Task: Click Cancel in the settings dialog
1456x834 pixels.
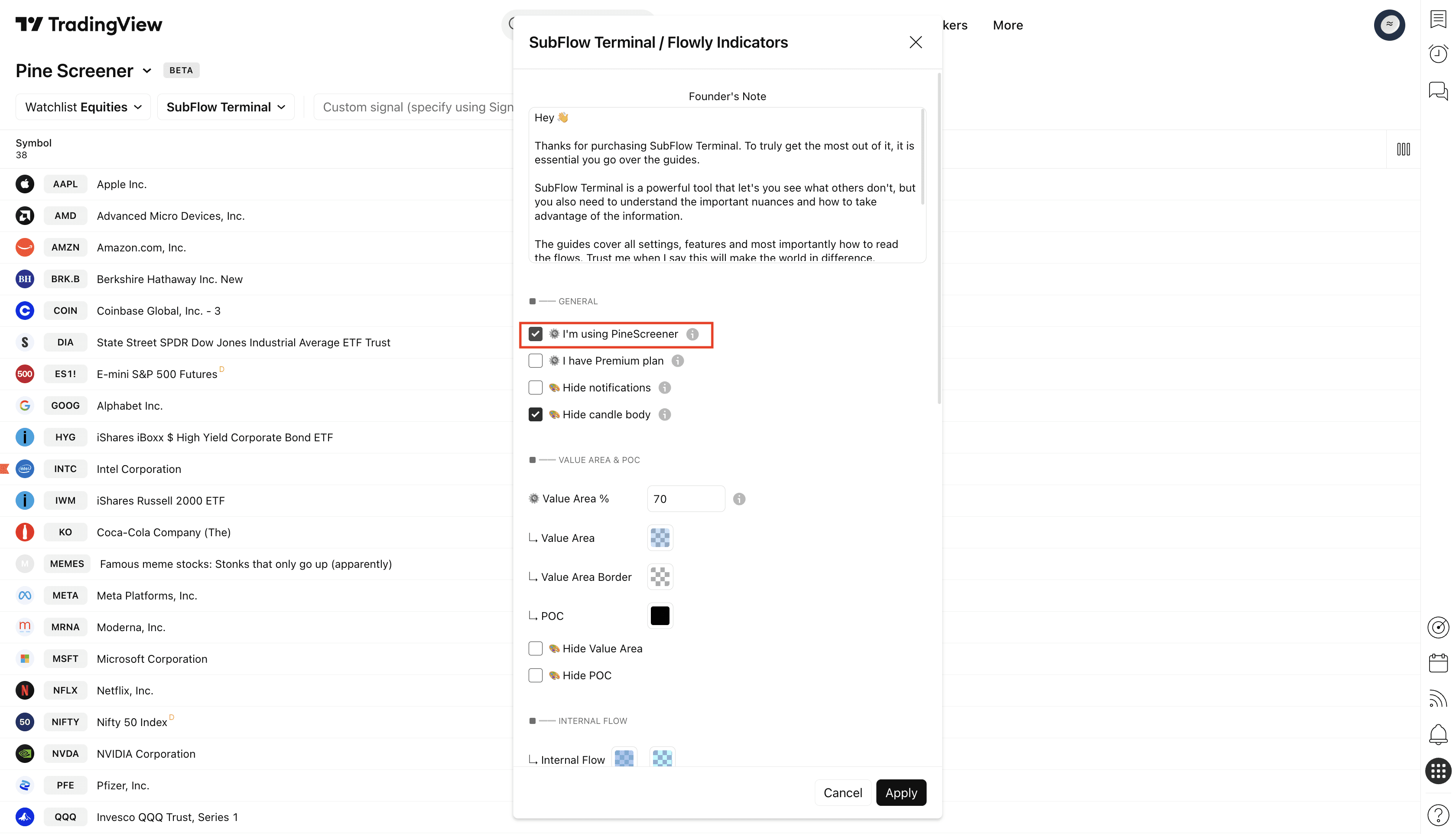Action: (842, 793)
